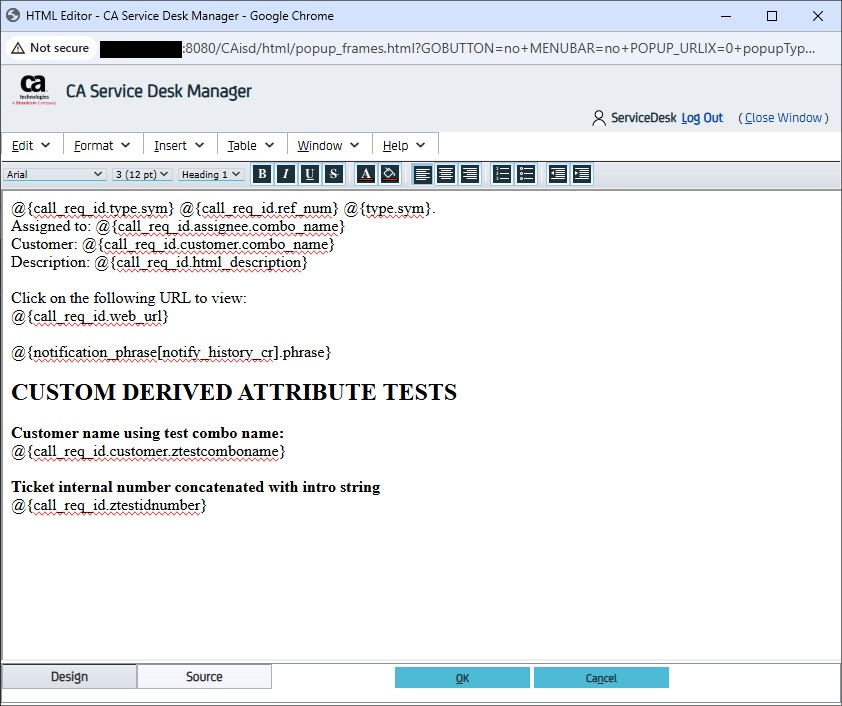Click the notification_phrase line in editor

pos(171,352)
